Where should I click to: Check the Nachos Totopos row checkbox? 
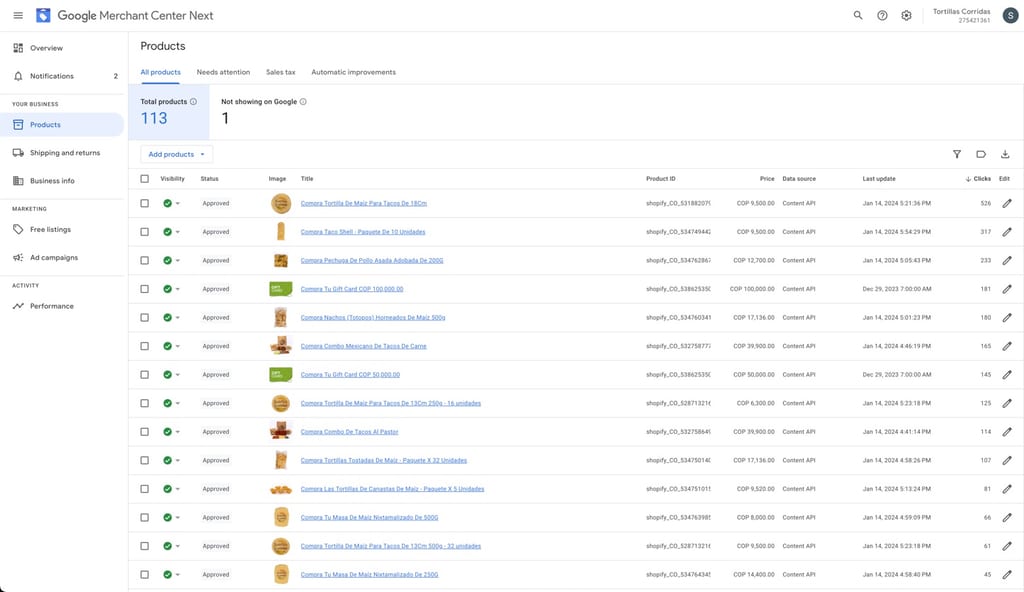click(x=144, y=318)
